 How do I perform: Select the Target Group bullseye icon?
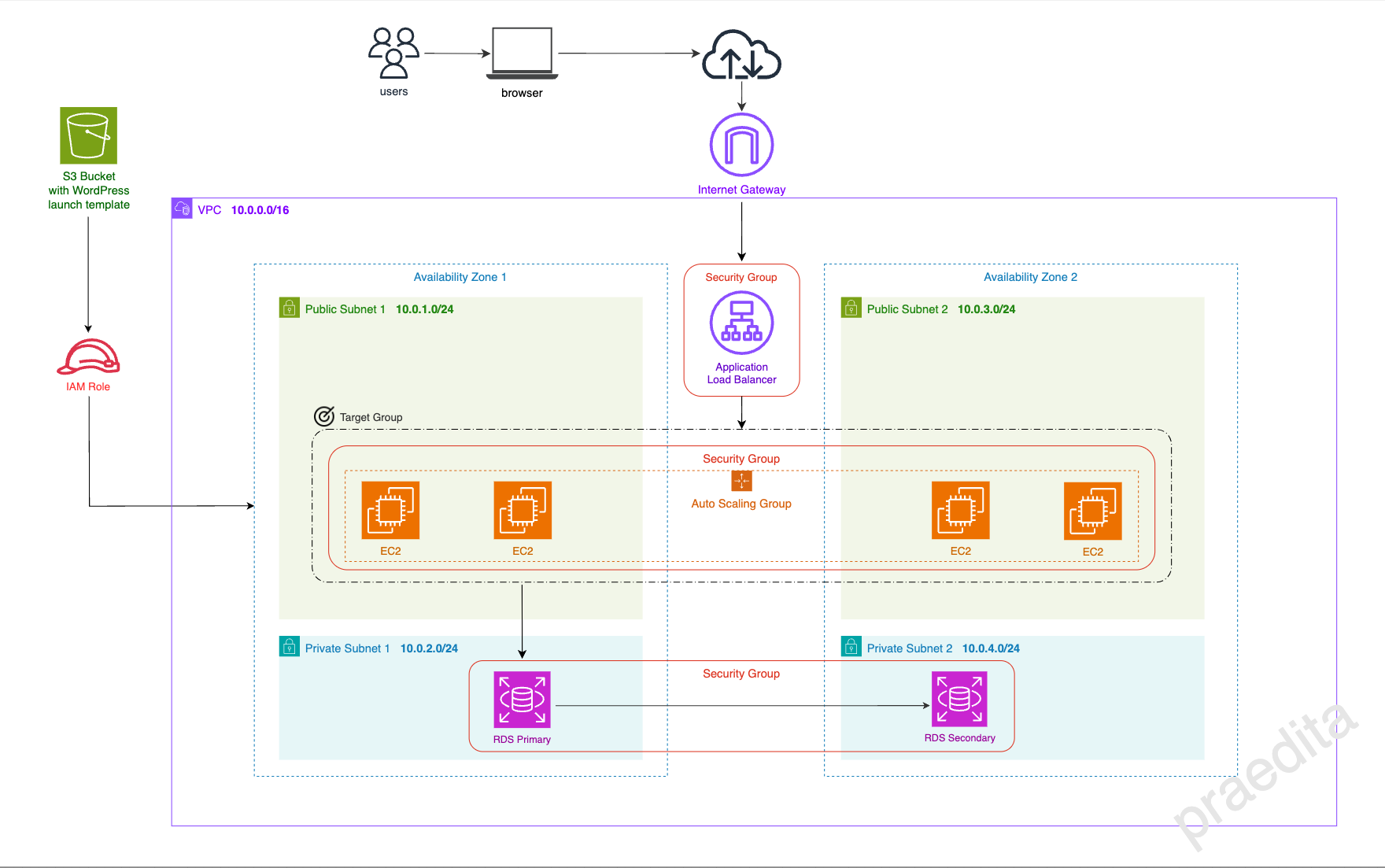click(324, 416)
